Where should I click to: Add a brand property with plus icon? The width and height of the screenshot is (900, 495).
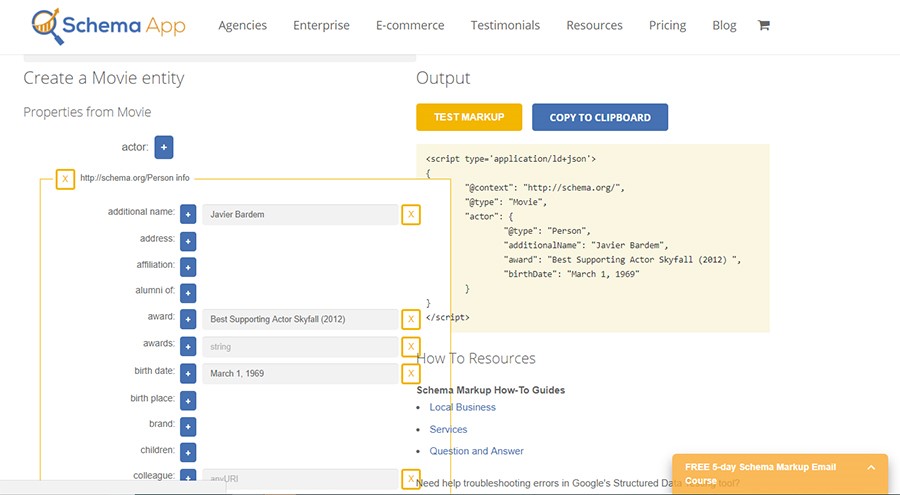click(x=188, y=425)
